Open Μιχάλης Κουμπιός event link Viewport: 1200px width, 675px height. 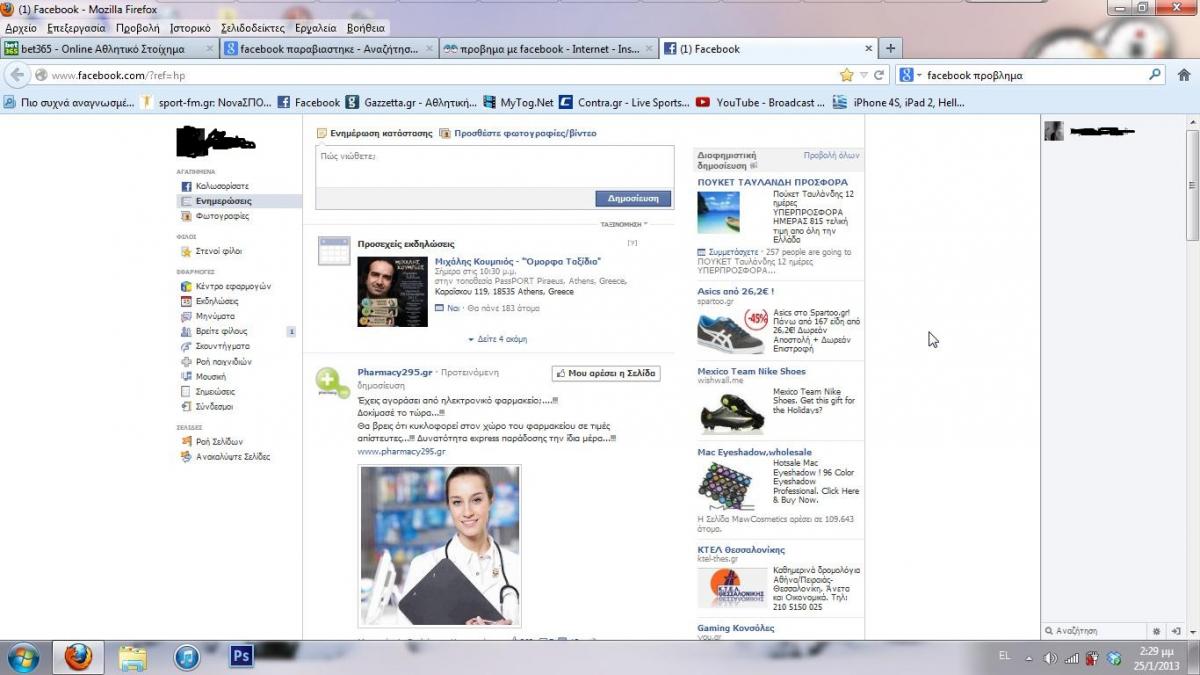(518, 261)
